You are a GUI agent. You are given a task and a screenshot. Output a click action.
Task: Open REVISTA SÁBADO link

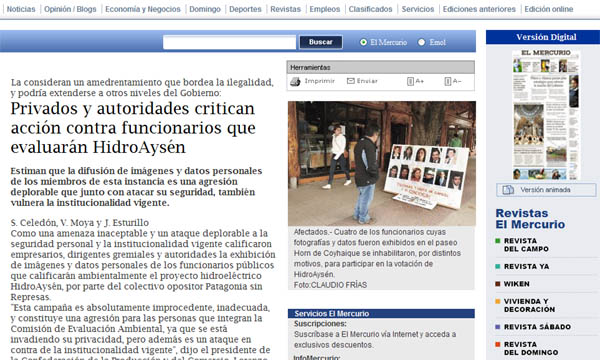(537, 327)
